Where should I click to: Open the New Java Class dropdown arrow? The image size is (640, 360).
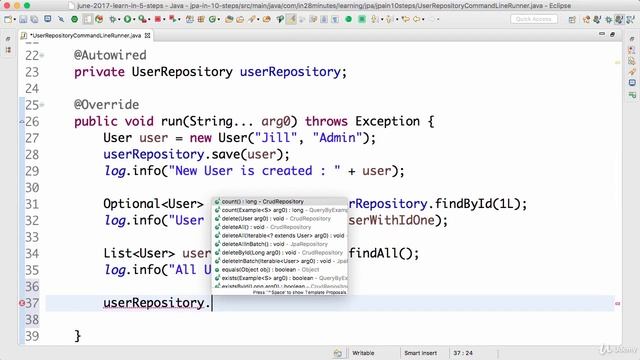point(219,19)
